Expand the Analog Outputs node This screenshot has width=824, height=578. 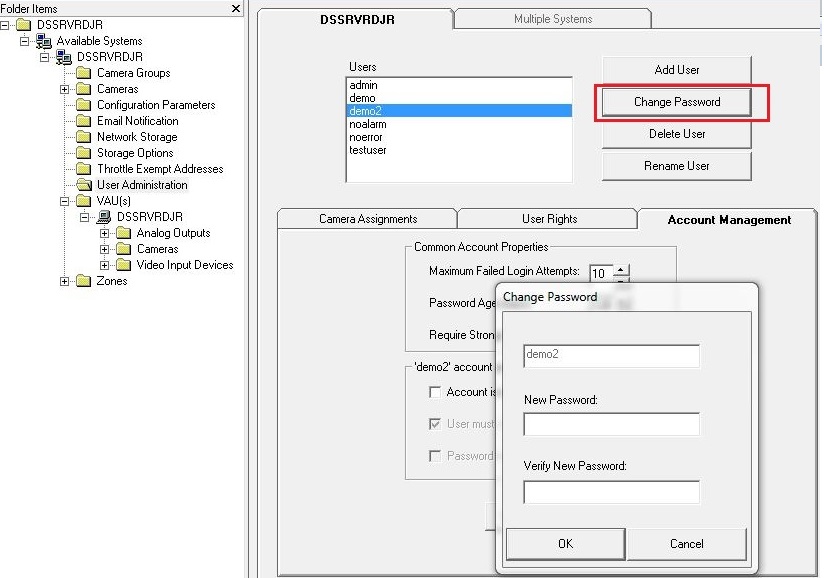[x=105, y=233]
